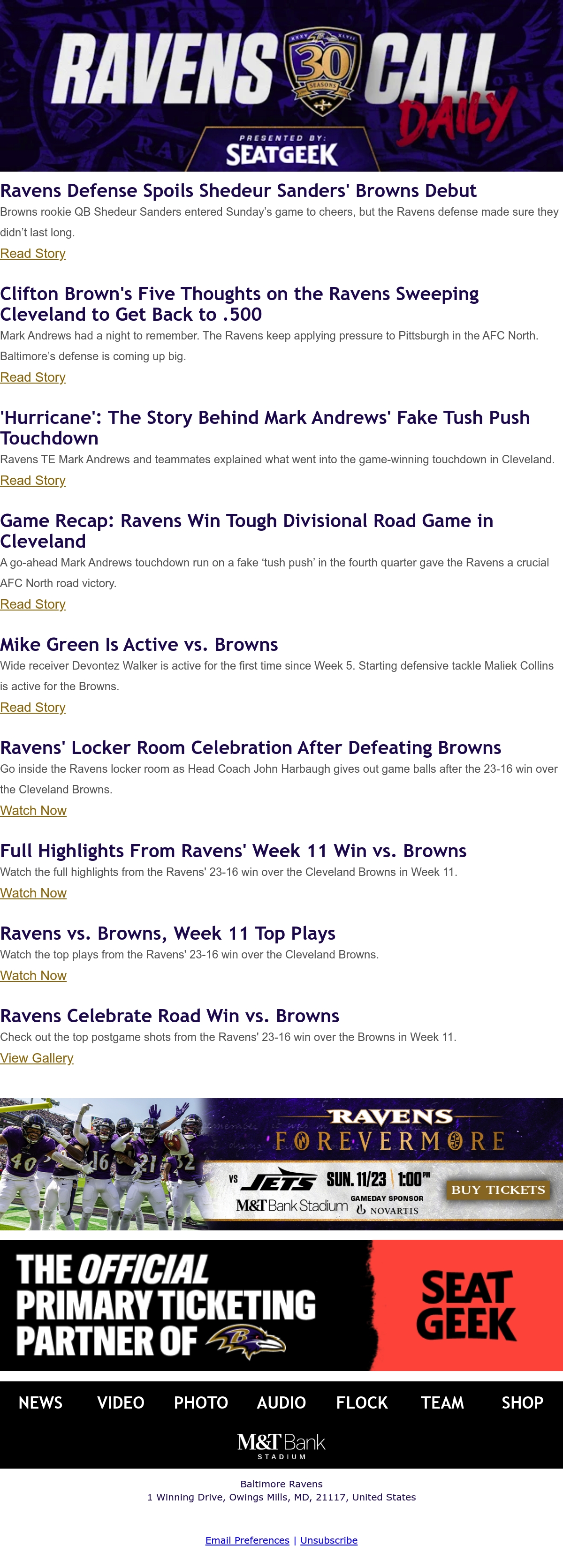This screenshot has height=1568, width=563.
Task: Open headline Ravens Defense Spoils Shedeur Sanders' Browns Debut
Action: 238,190
